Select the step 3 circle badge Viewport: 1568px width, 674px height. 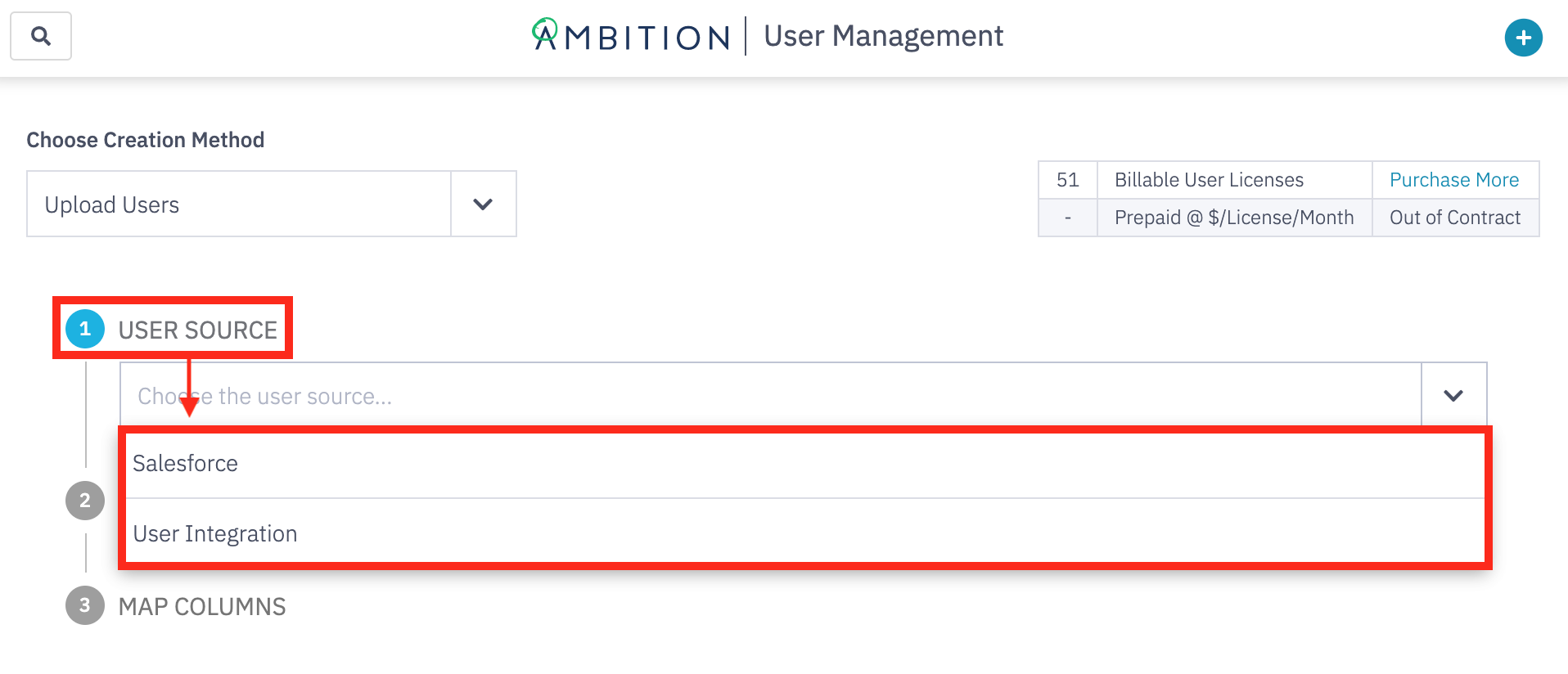click(85, 605)
